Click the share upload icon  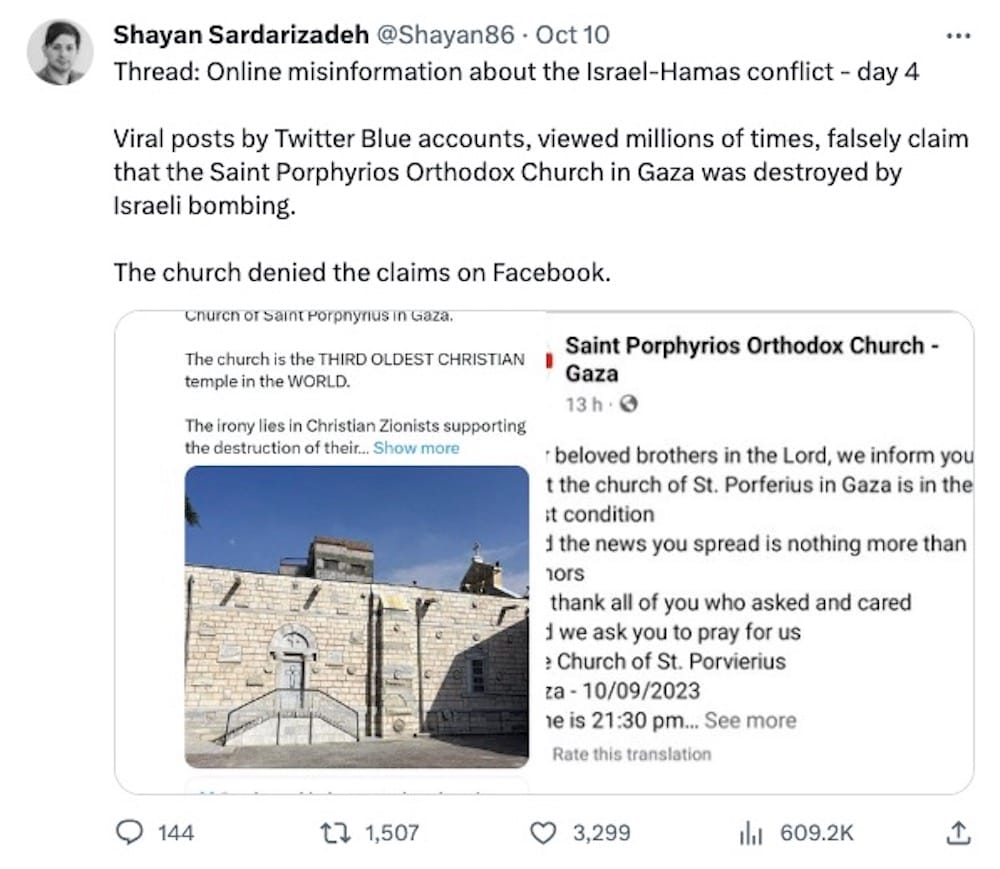point(958,832)
